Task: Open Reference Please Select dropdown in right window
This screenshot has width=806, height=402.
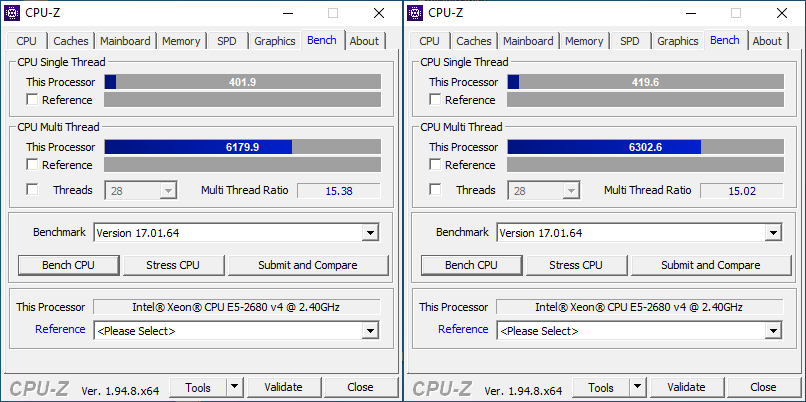Action: [x=773, y=331]
